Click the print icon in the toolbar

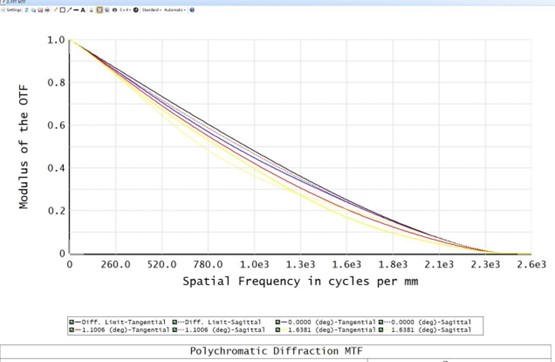(47, 10)
